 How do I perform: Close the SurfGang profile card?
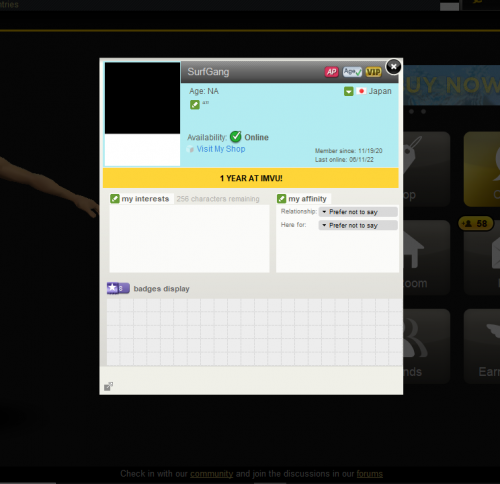[x=394, y=67]
